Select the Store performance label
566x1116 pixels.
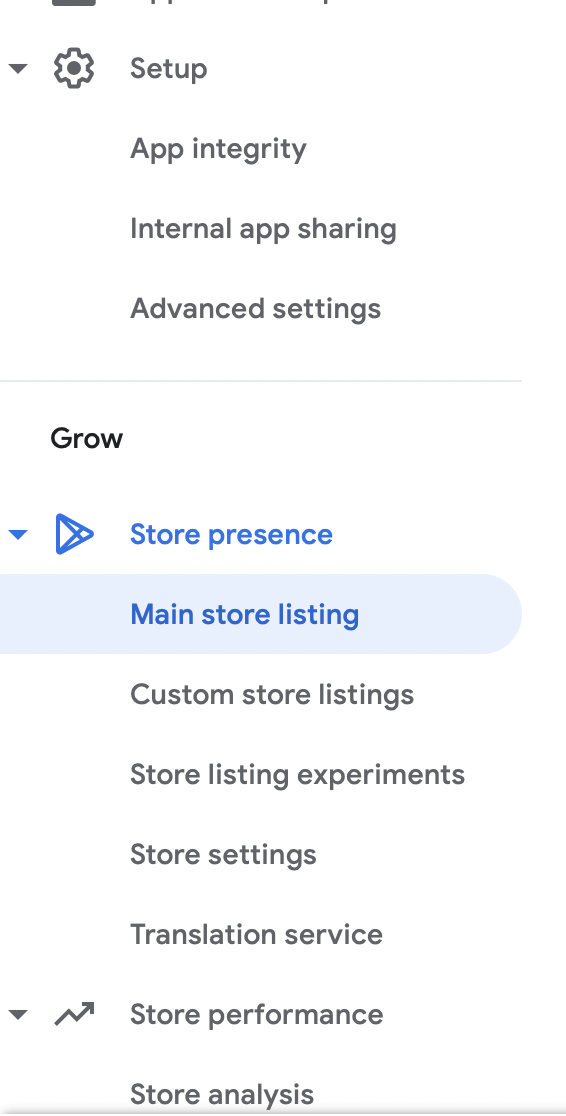(x=256, y=1015)
